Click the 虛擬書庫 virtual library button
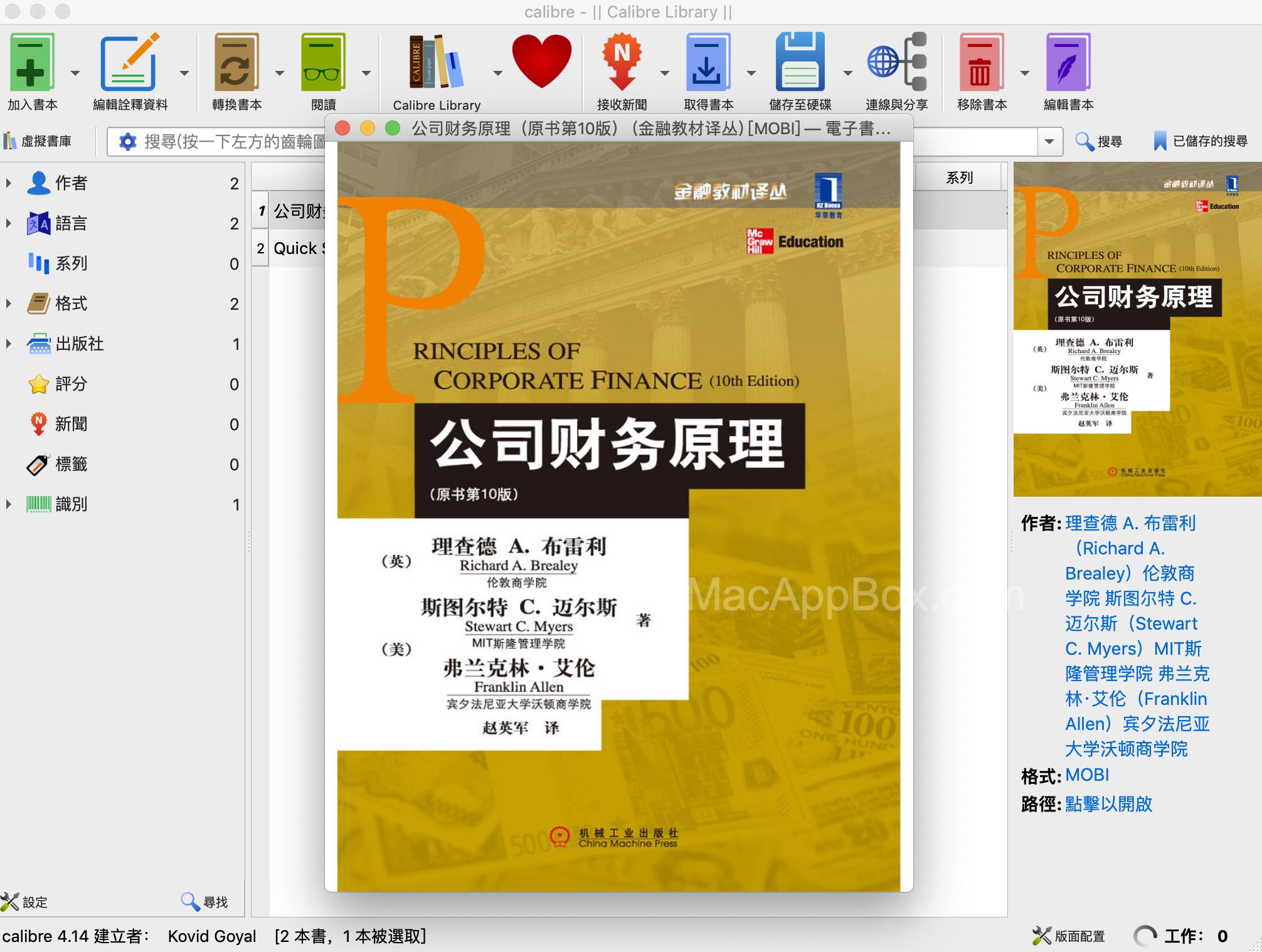Image resolution: width=1262 pixels, height=952 pixels. [38, 141]
